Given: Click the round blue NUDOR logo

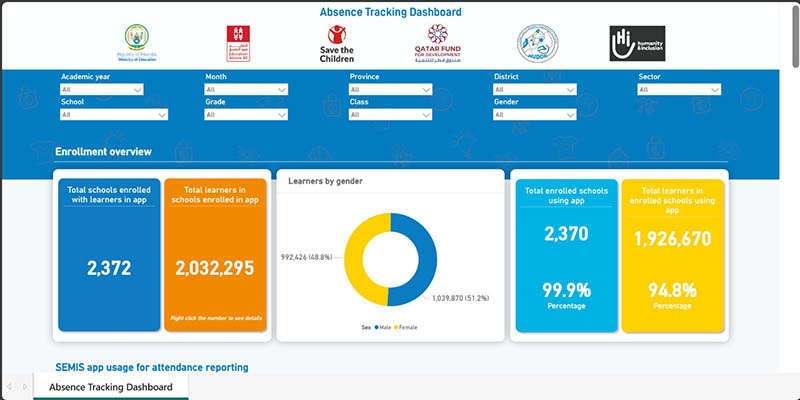Looking at the screenshot, I should (x=538, y=44).
